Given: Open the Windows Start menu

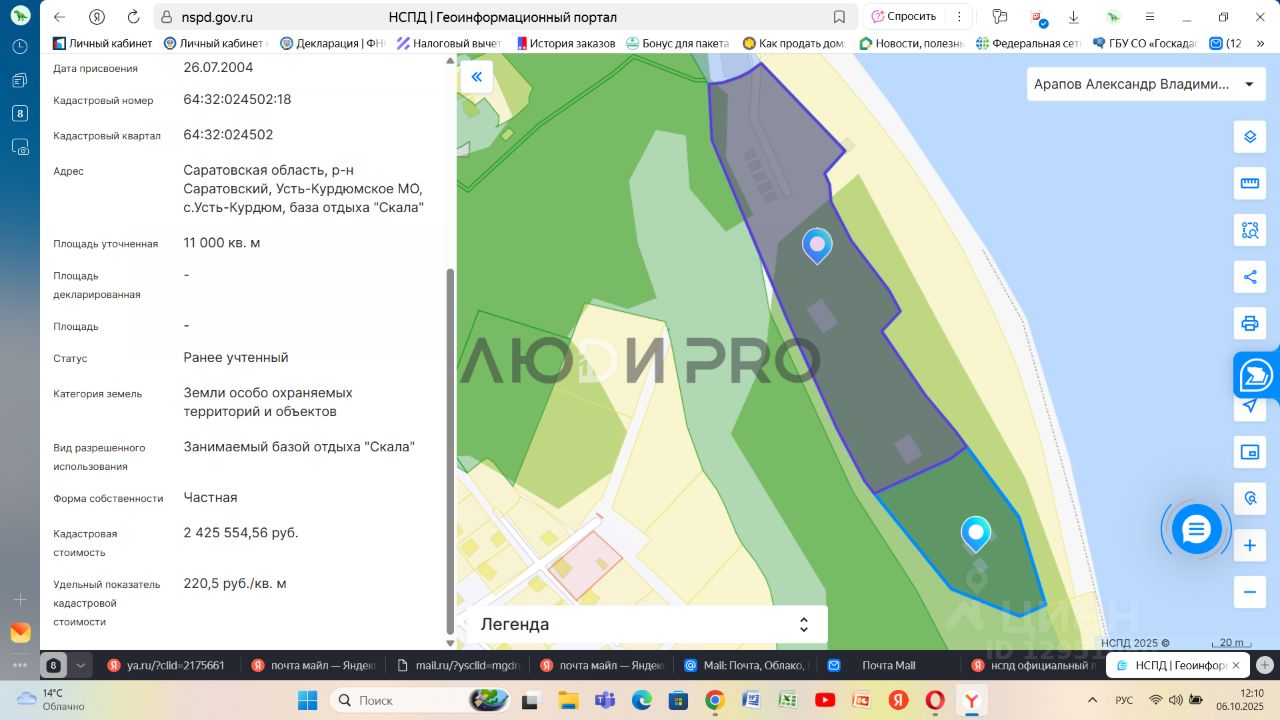Looking at the screenshot, I should coord(307,700).
